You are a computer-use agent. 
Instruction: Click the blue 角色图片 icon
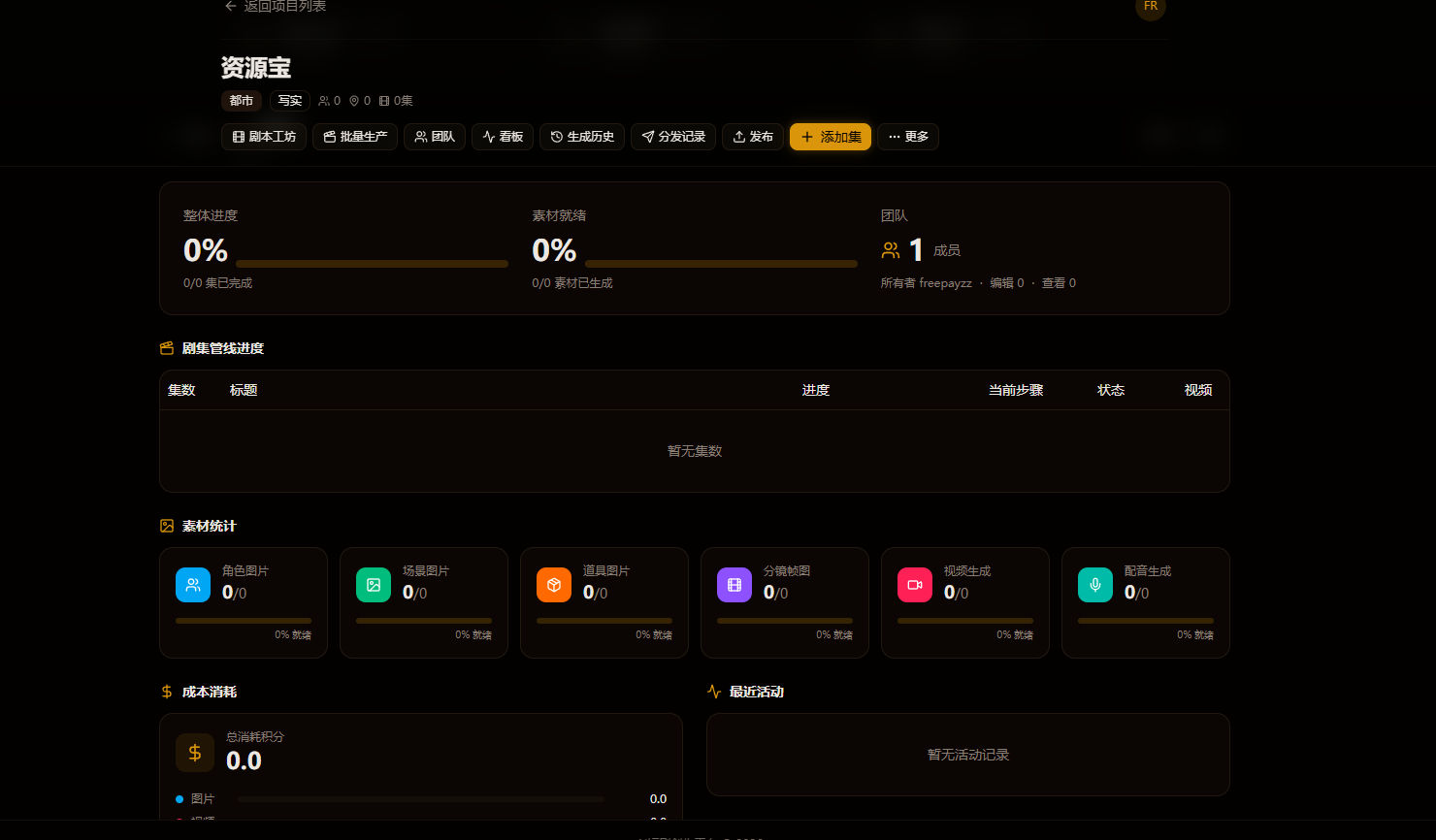[x=193, y=585]
